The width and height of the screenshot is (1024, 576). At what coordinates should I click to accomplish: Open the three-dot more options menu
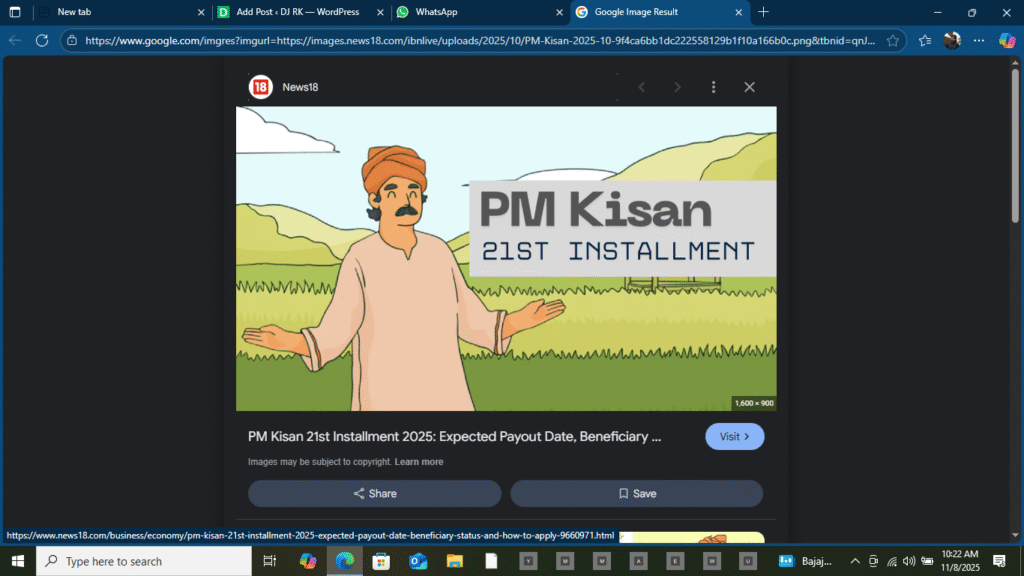pyautogui.click(x=713, y=87)
